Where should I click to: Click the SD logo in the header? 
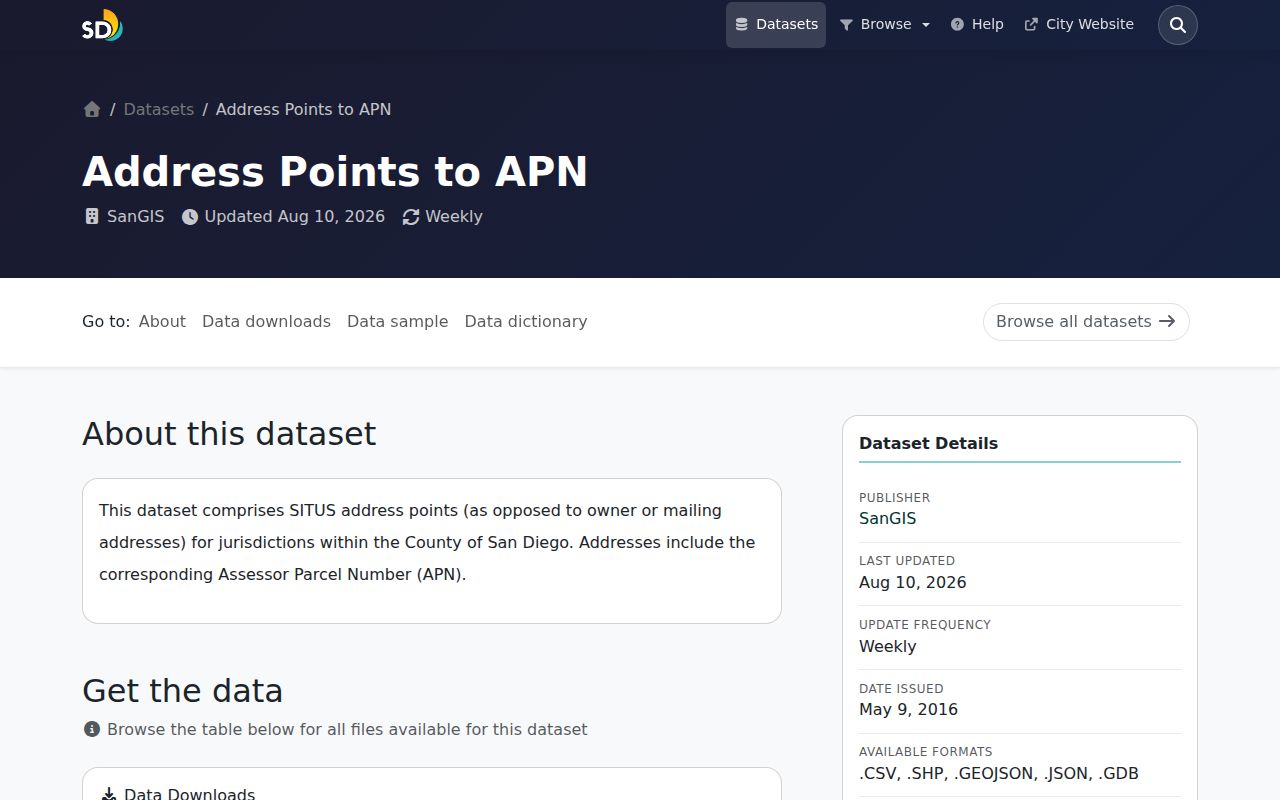click(x=102, y=25)
